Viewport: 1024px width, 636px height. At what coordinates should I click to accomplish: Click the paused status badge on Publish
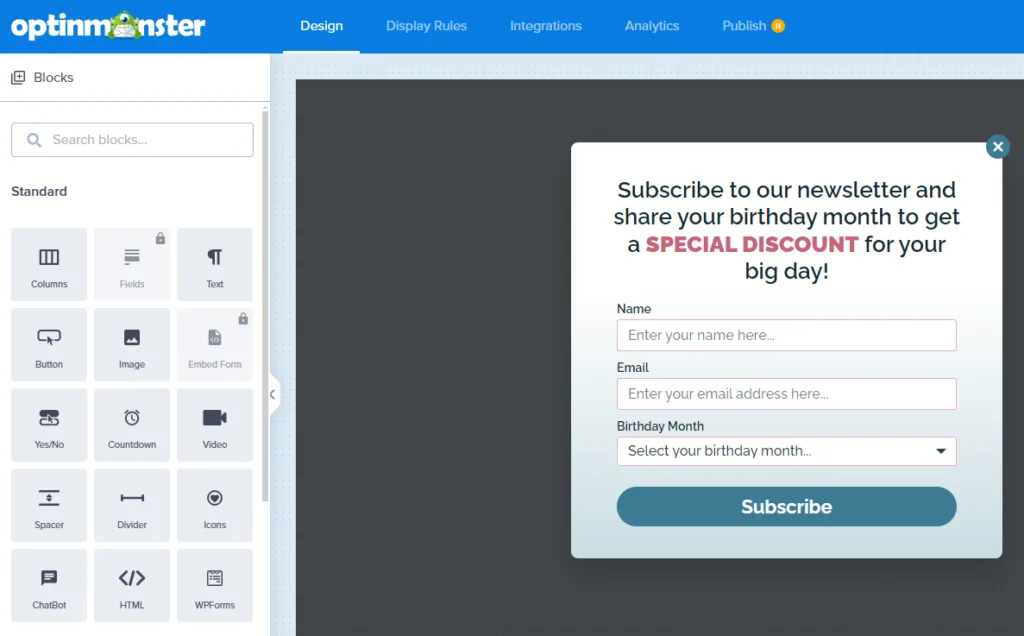click(x=778, y=26)
